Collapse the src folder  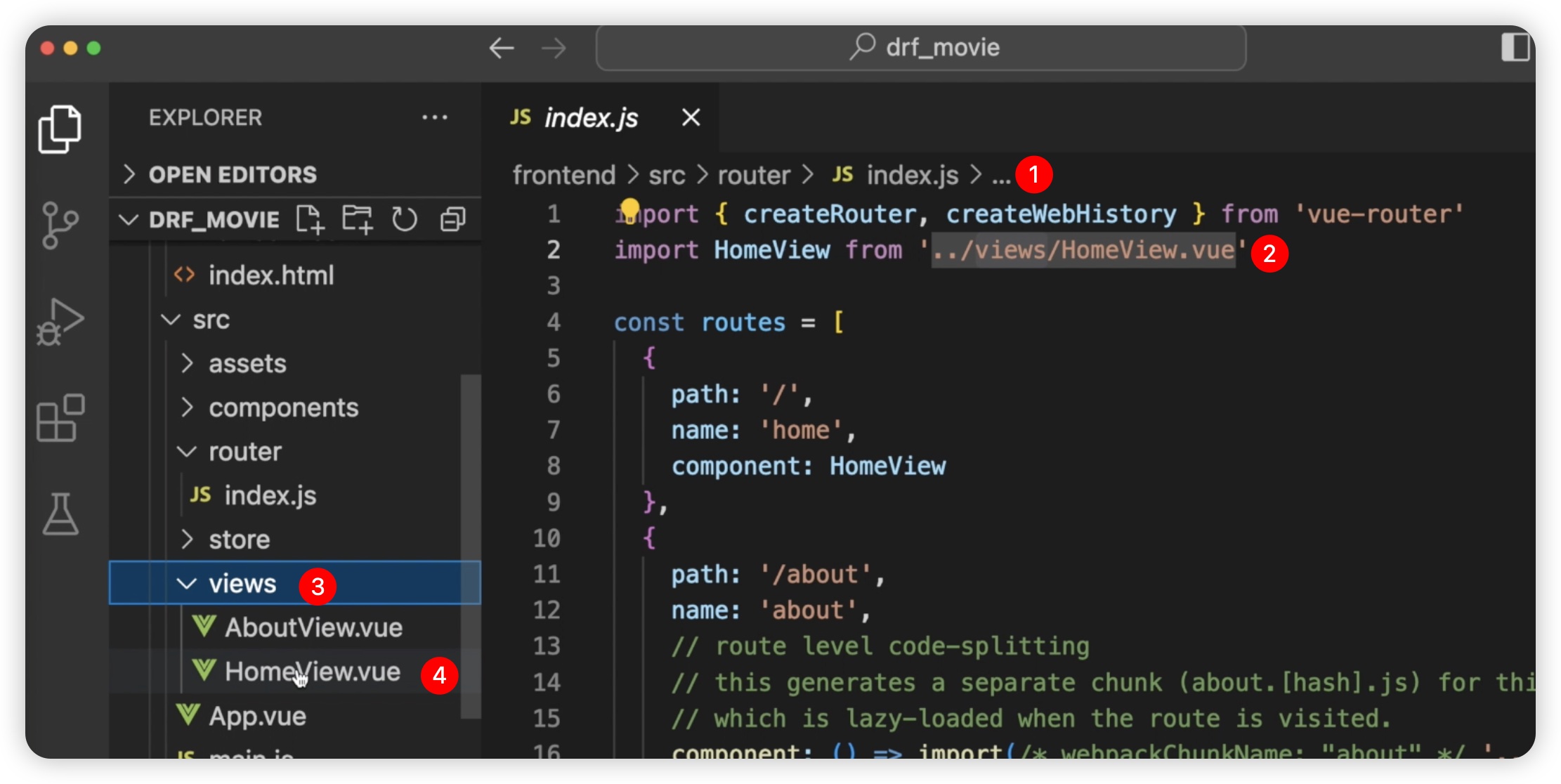pos(171,320)
